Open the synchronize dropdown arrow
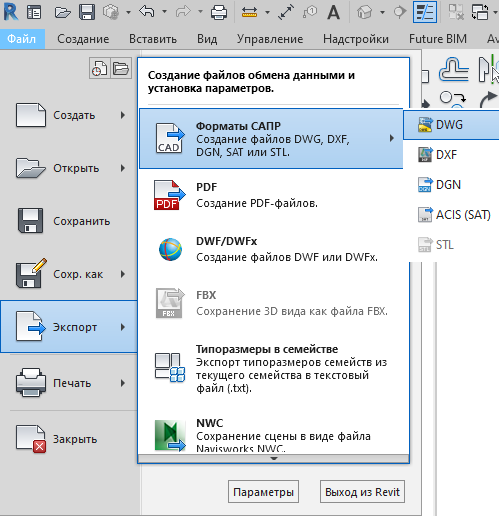This screenshot has width=499, height=516. pos(128,12)
